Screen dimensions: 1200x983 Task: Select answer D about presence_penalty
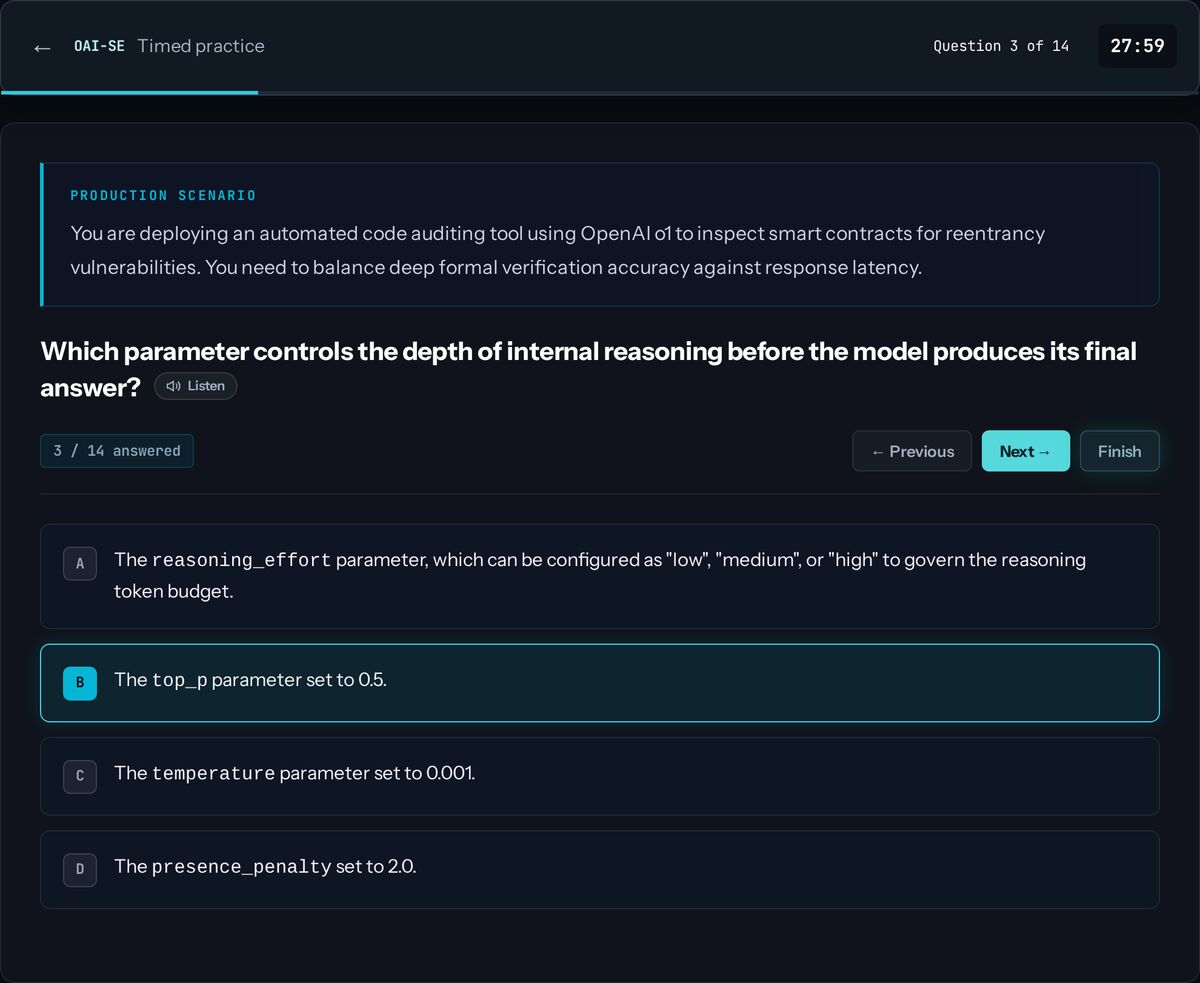[600, 869]
